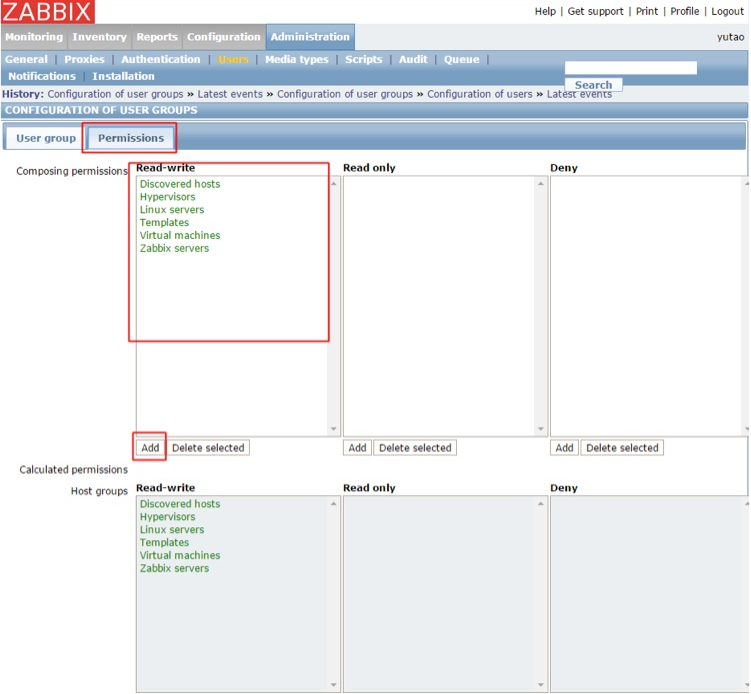Go to the Media types submenu
This screenshot has width=751, height=694.
coord(296,59)
